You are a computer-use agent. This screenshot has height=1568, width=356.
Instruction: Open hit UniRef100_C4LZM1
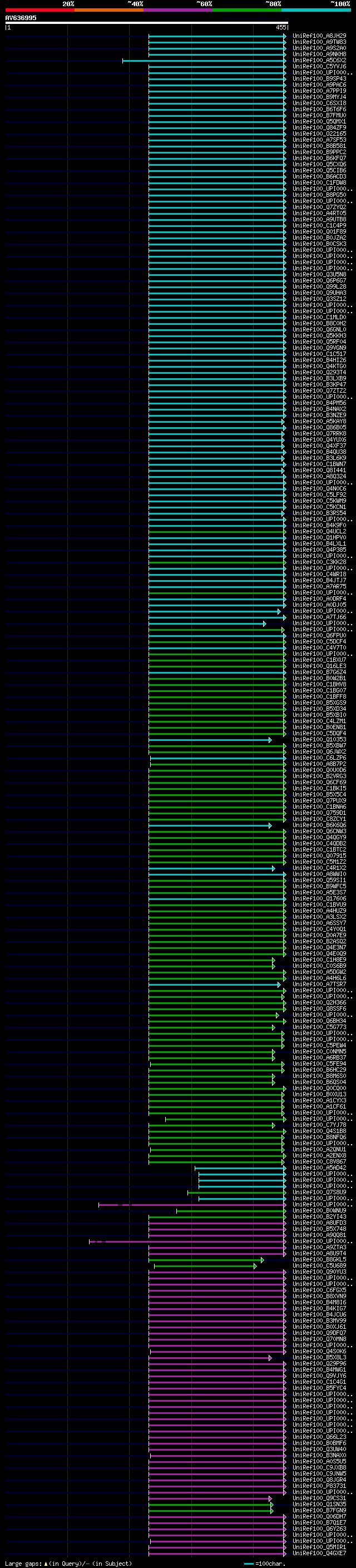319,721
